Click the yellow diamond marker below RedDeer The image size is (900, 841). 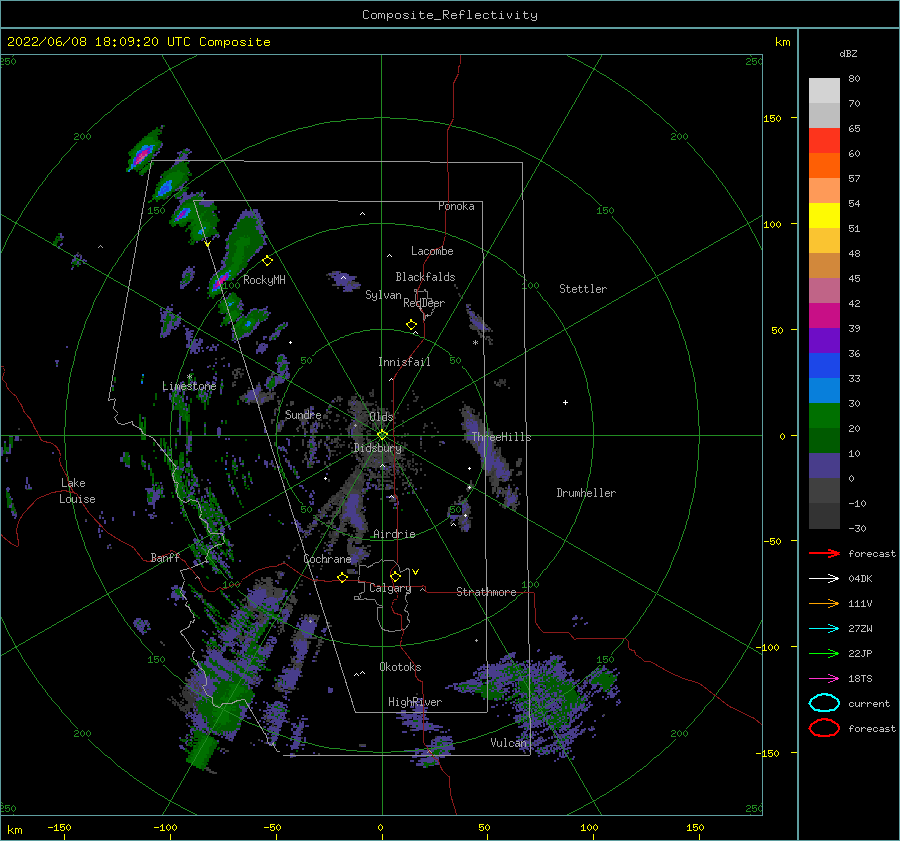tap(411, 324)
